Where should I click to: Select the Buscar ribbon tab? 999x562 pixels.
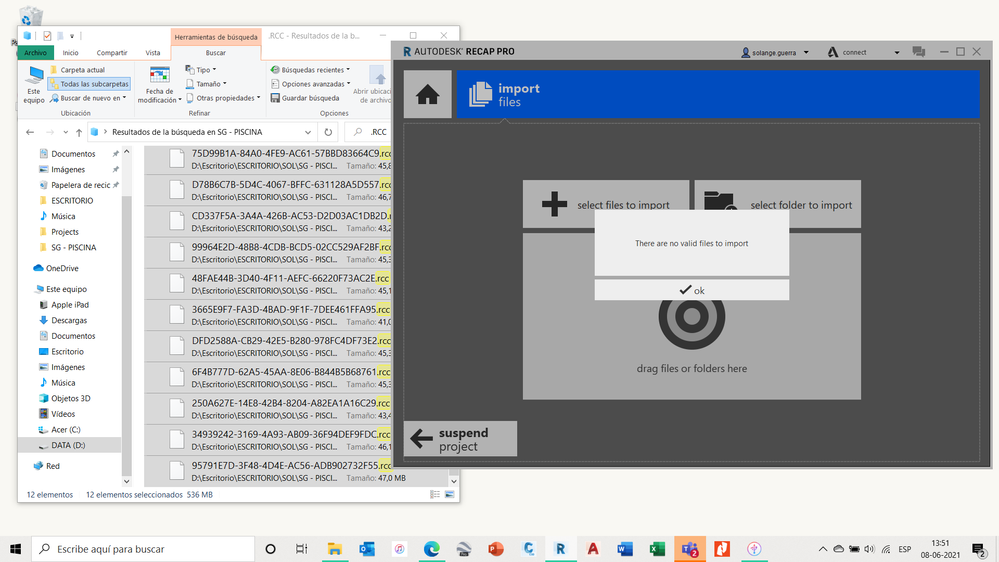click(215, 53)
